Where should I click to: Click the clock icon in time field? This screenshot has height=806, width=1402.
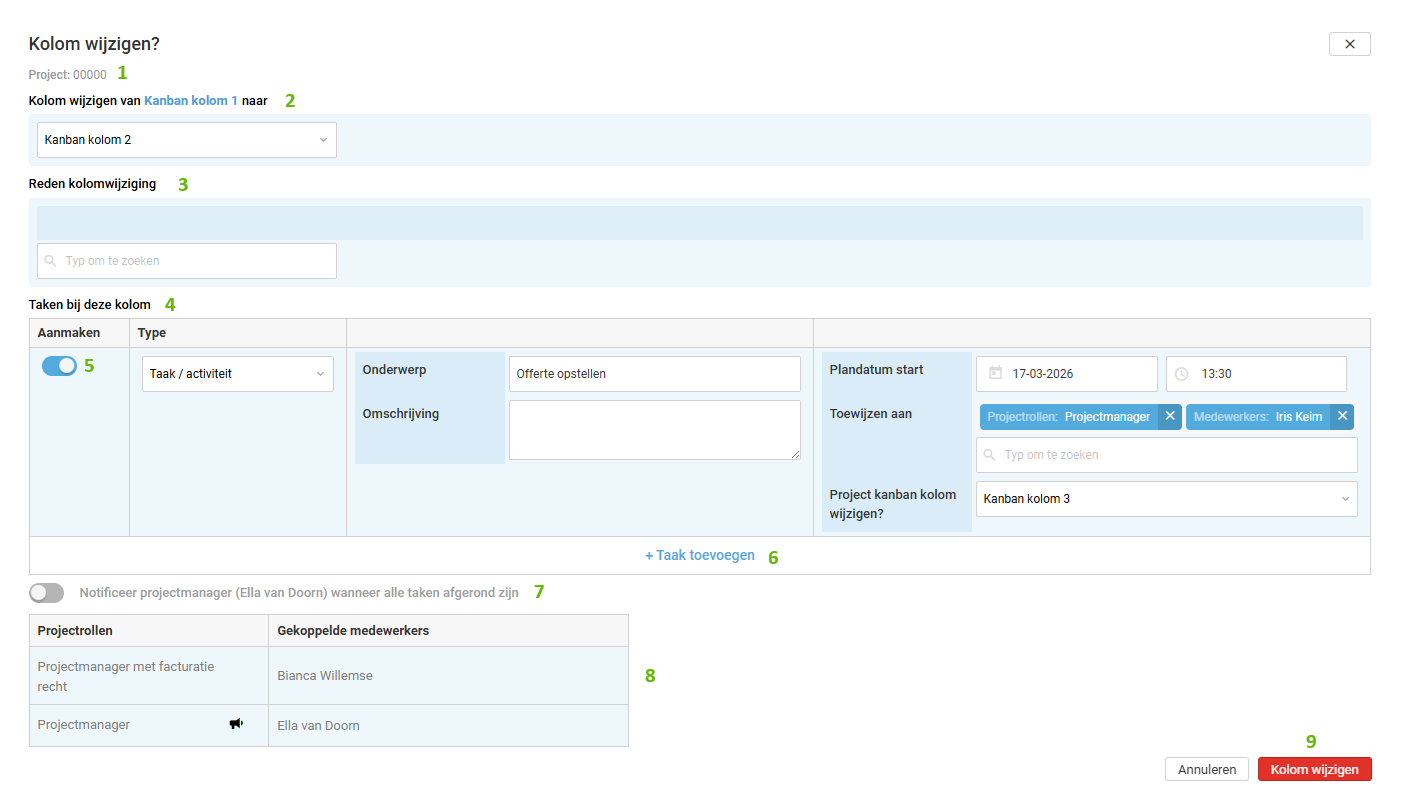[1181, 374]
